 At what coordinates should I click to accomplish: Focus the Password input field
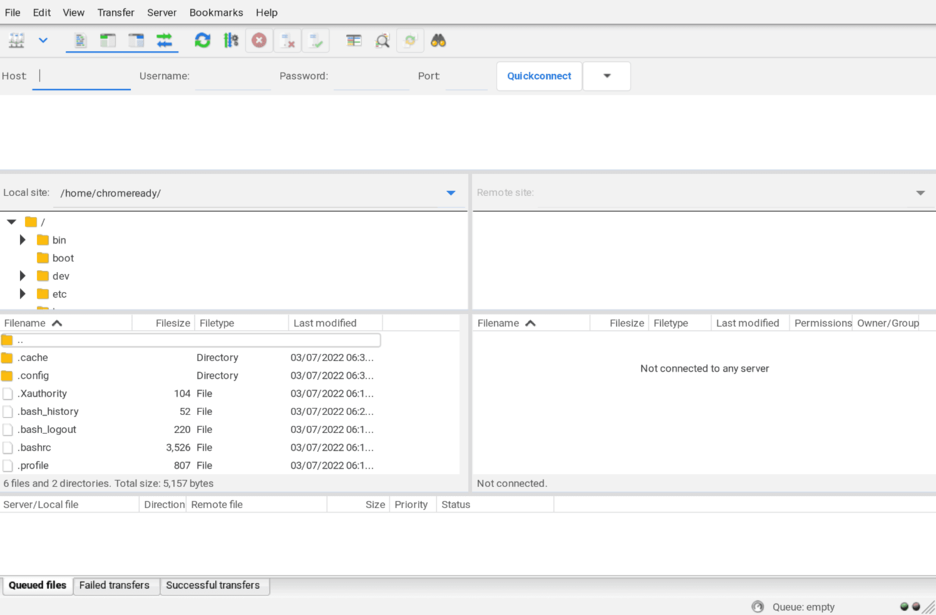371,76
